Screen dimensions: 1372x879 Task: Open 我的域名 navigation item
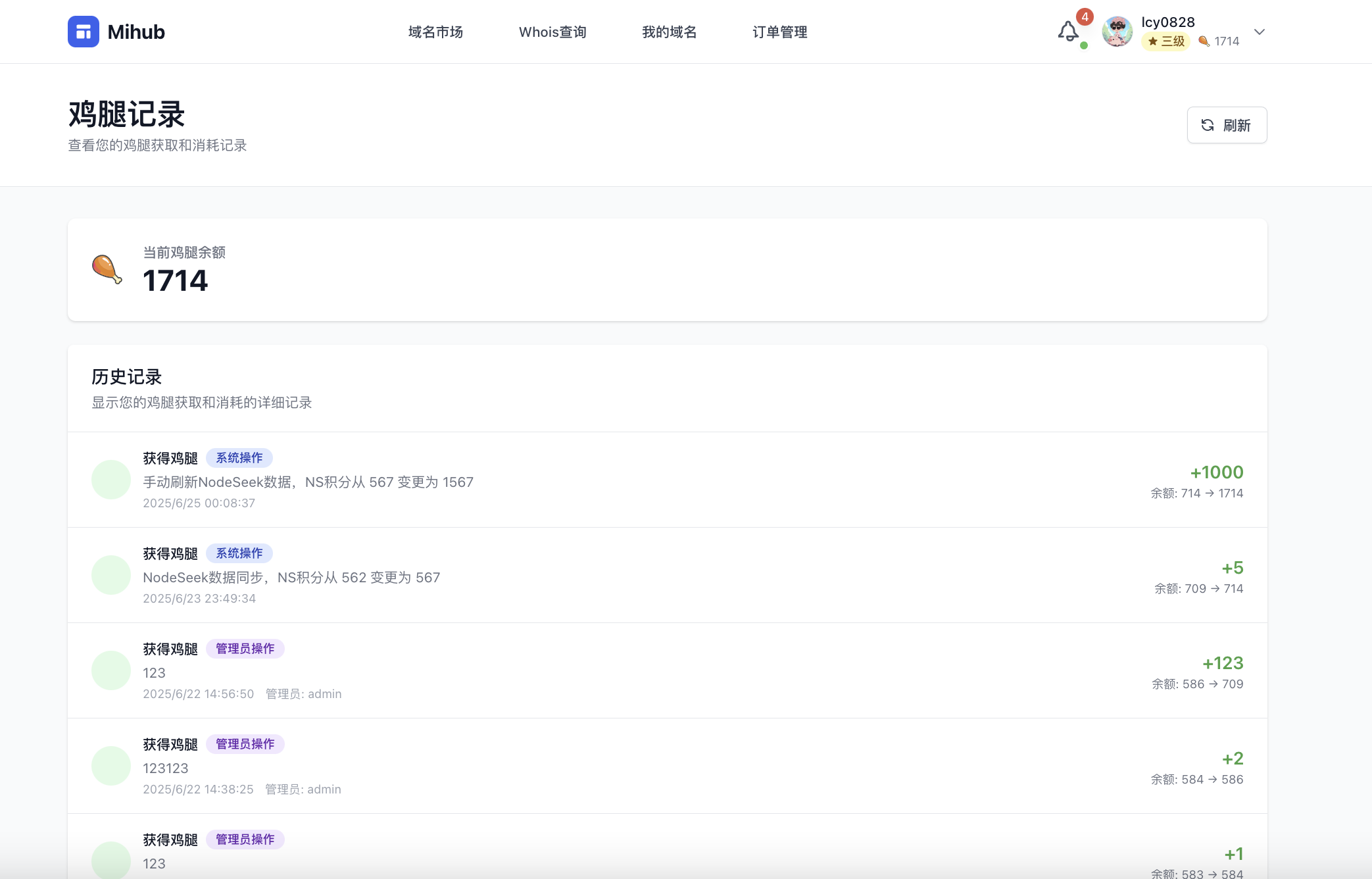669,32
